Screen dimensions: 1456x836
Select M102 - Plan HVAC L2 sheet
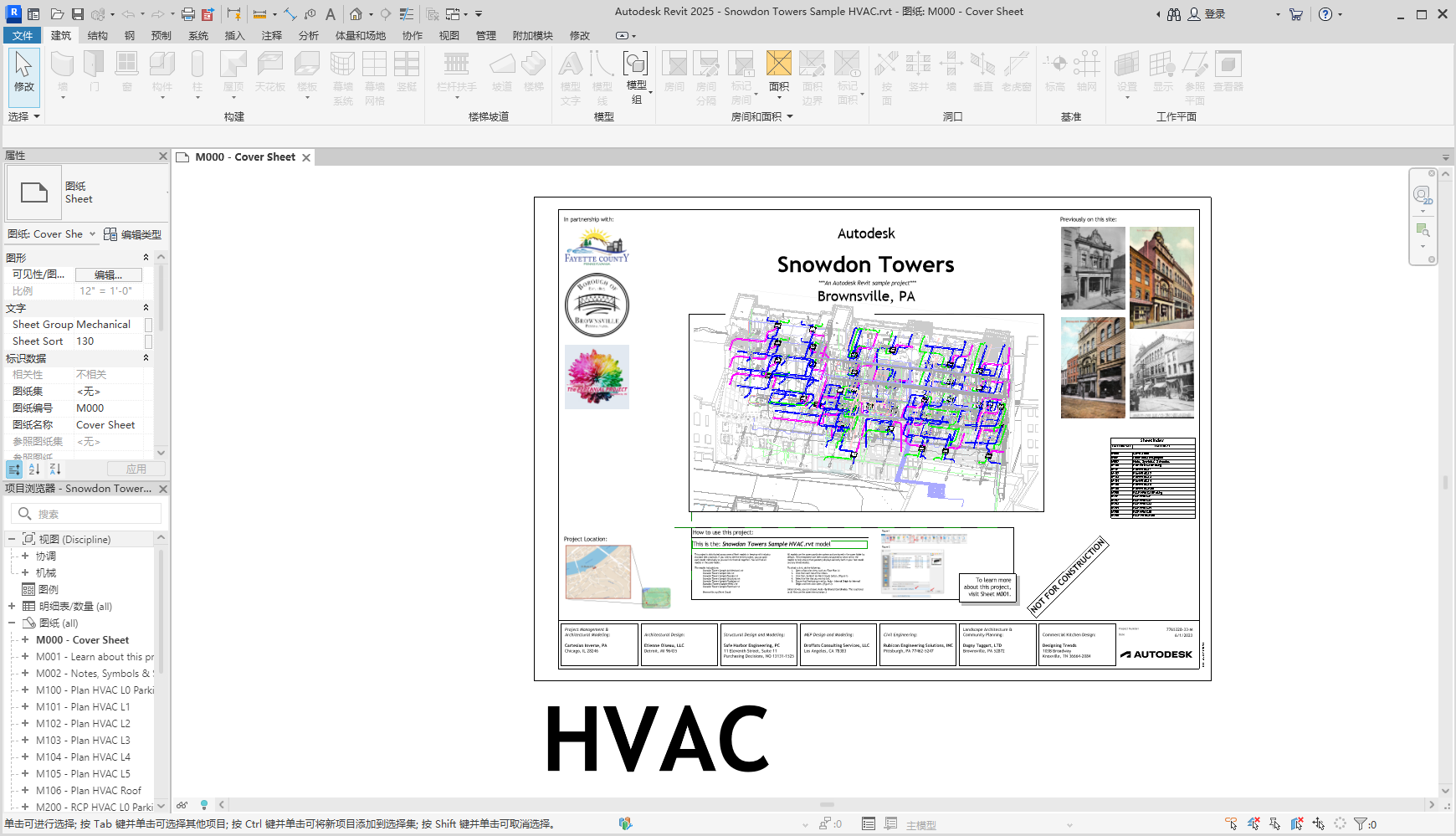coord(83,724)
